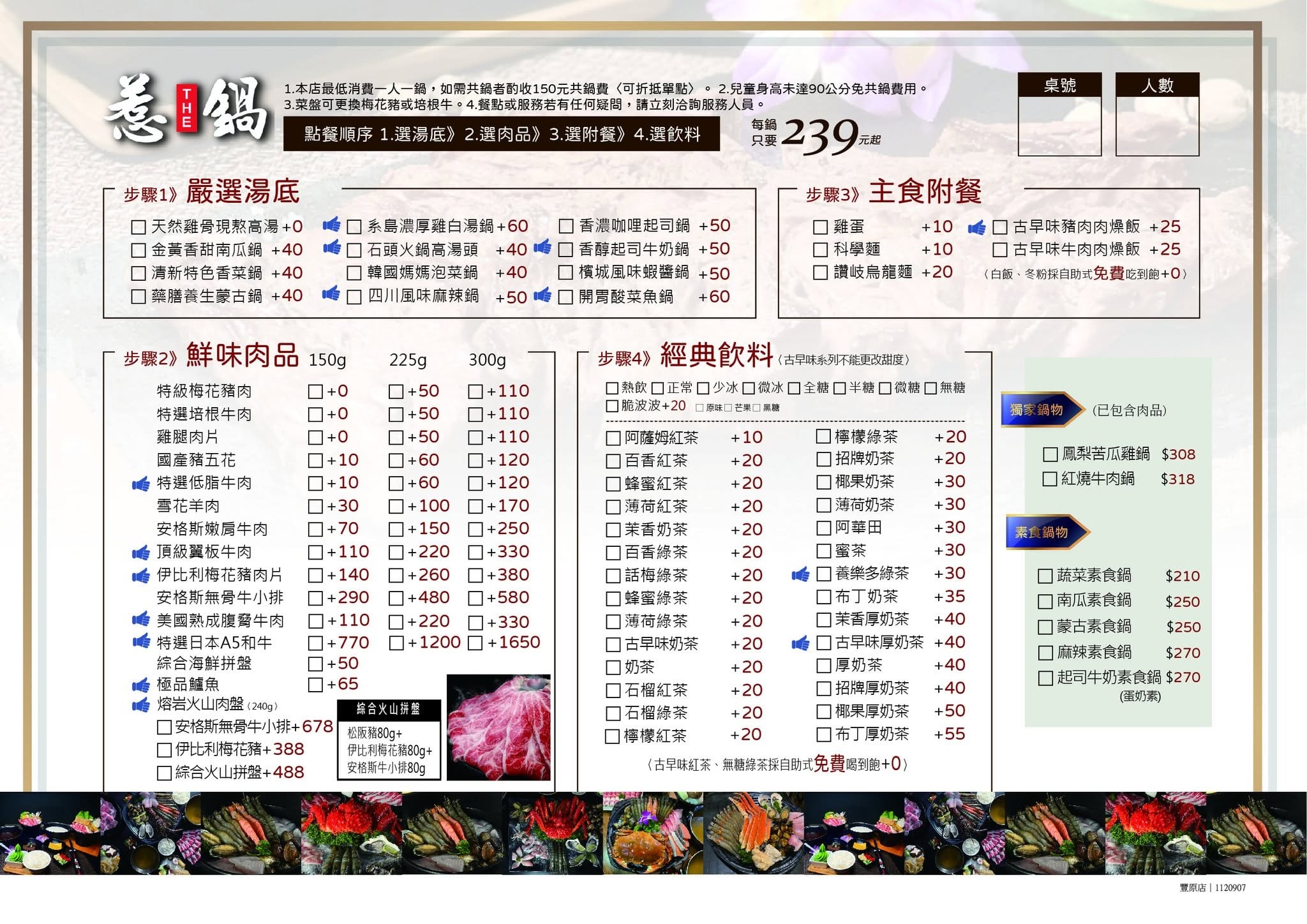Tick the 蔬菜素食鍋 $210 checkbox
This screenshot has width=1307, height=924.
(x=1045, y=576)
